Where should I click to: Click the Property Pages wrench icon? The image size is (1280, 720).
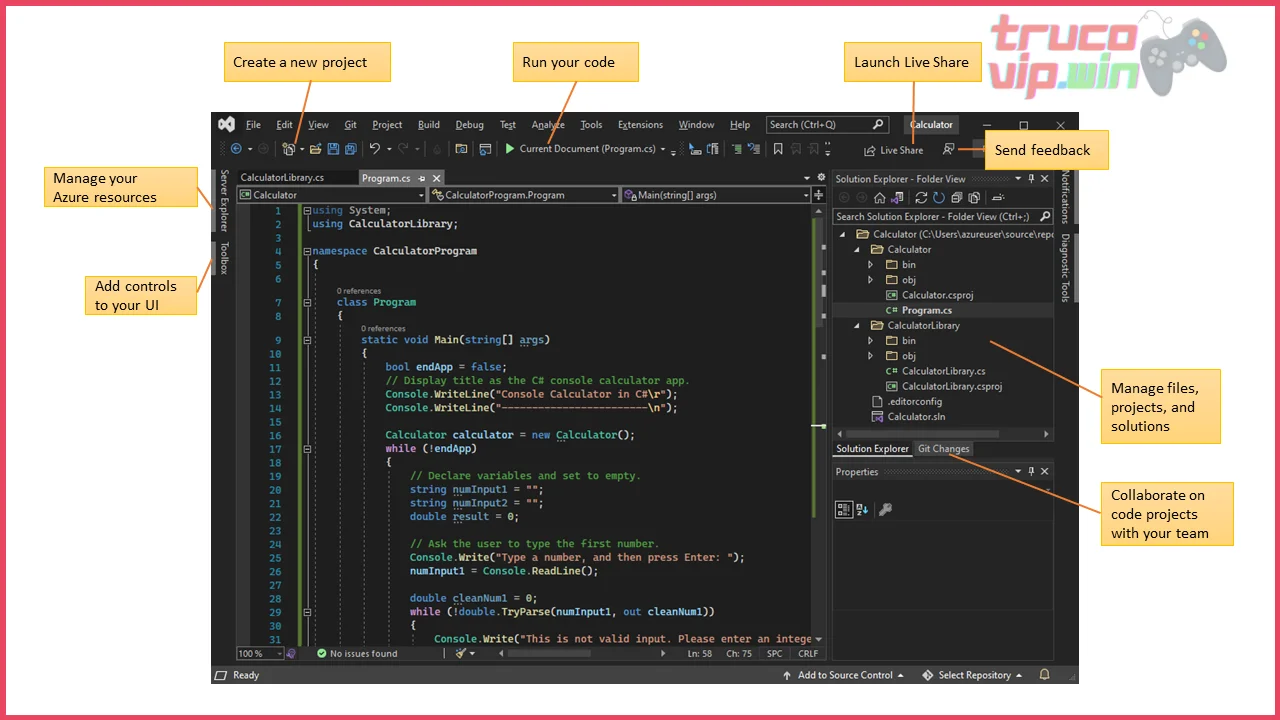[885, 509]
